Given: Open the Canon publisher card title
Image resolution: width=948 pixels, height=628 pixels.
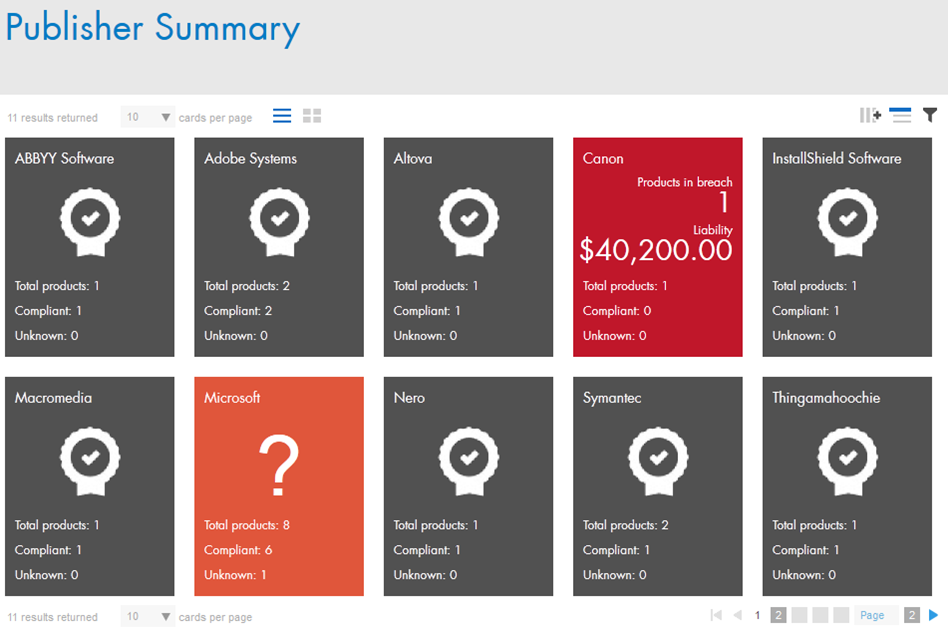Looking at the screenshot, I should 603,158.
